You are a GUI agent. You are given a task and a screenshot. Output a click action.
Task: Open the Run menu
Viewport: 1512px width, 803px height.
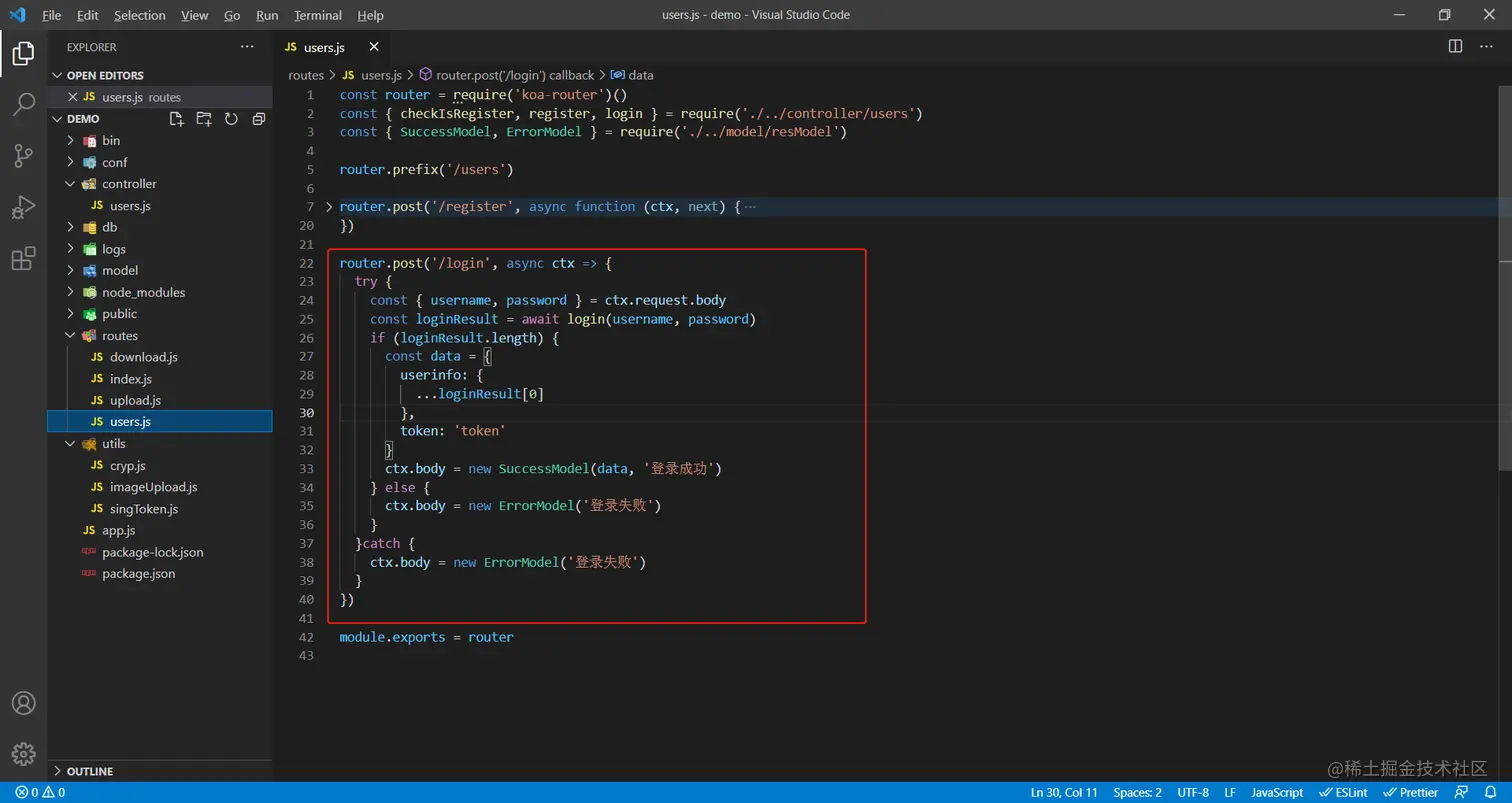pos(267,15)
